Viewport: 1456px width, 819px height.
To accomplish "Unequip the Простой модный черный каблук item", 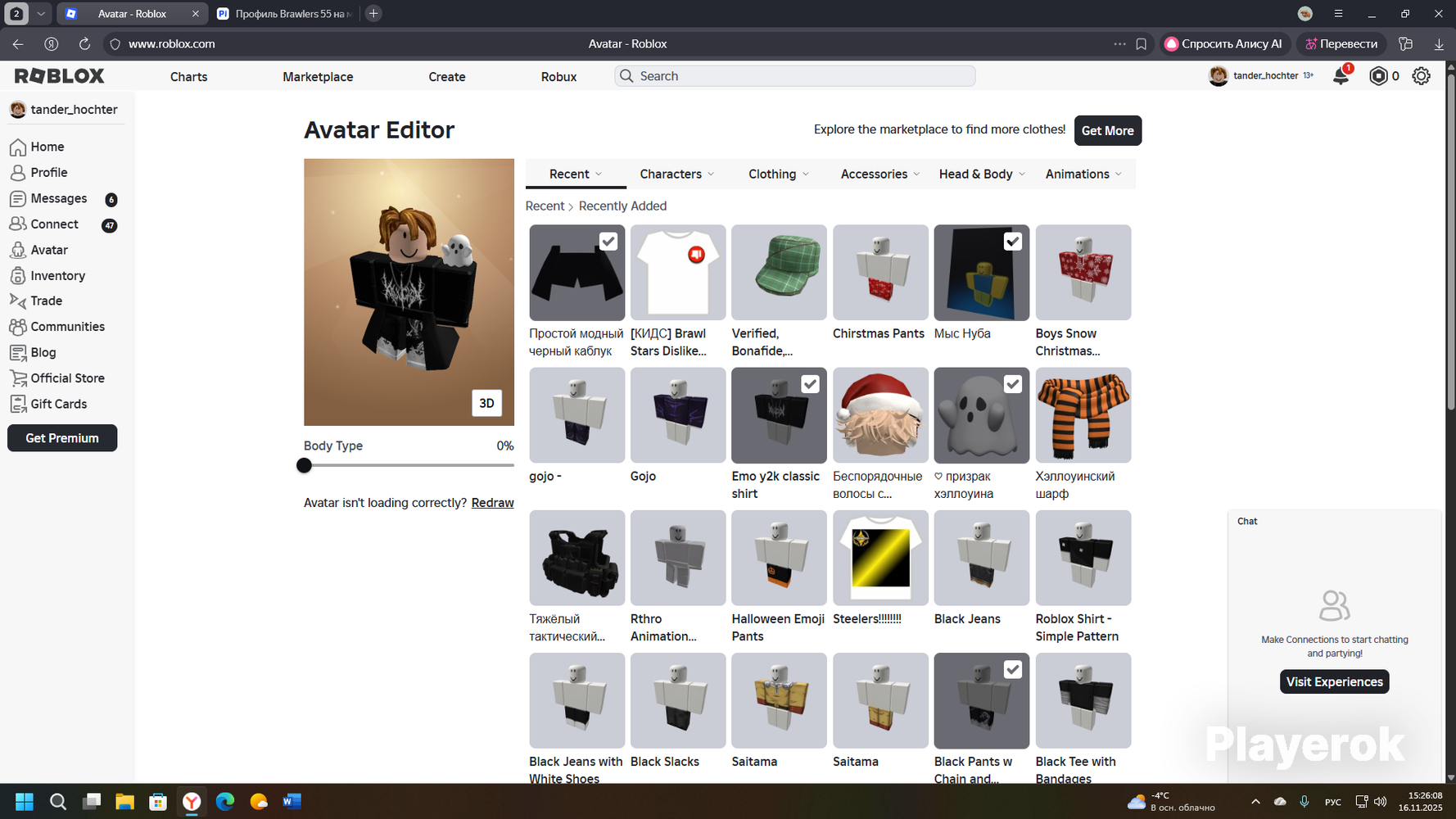I will tap(608, 242).
